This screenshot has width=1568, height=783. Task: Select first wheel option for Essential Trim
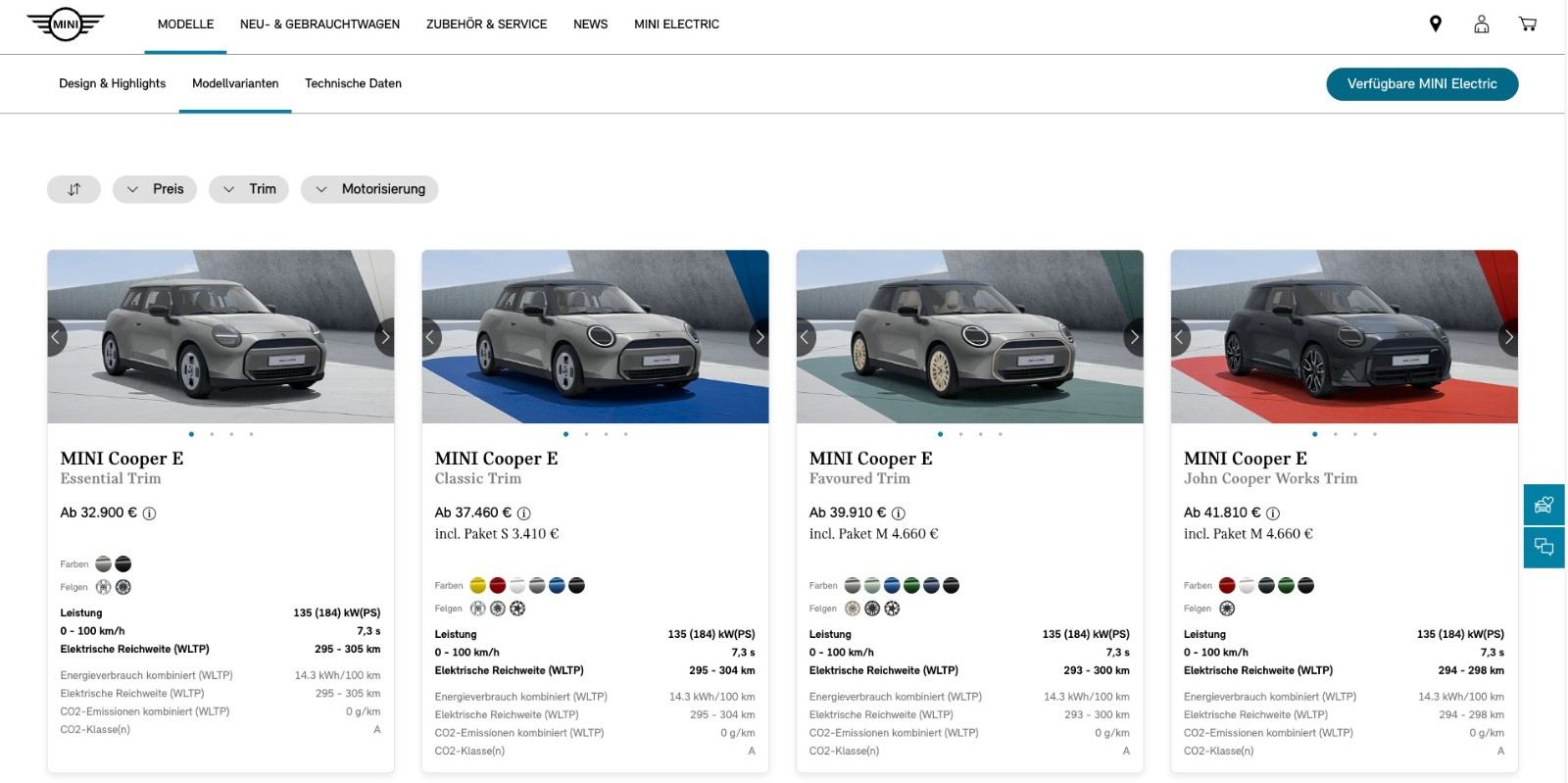103,587
